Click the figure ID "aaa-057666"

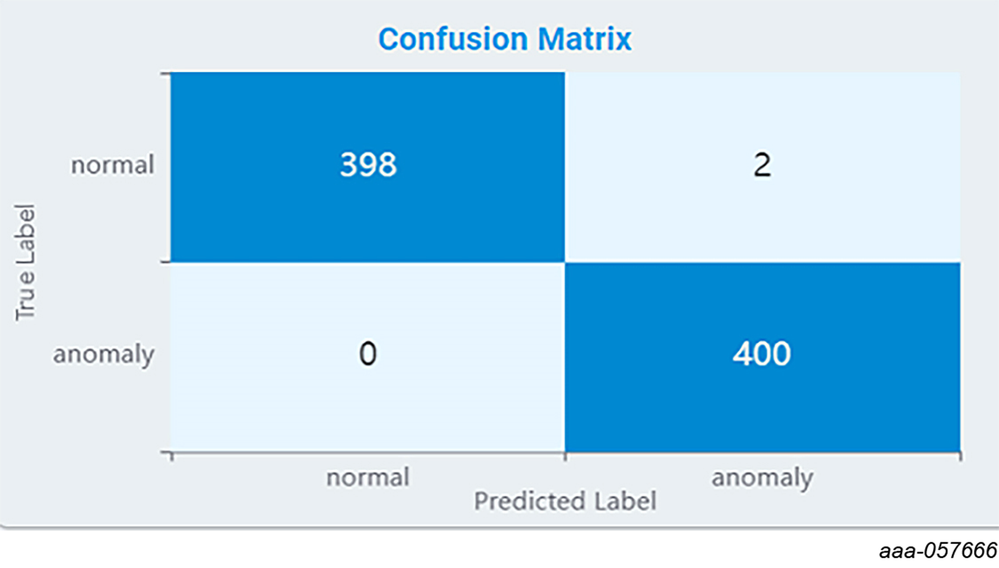click(x=938, y=549)
